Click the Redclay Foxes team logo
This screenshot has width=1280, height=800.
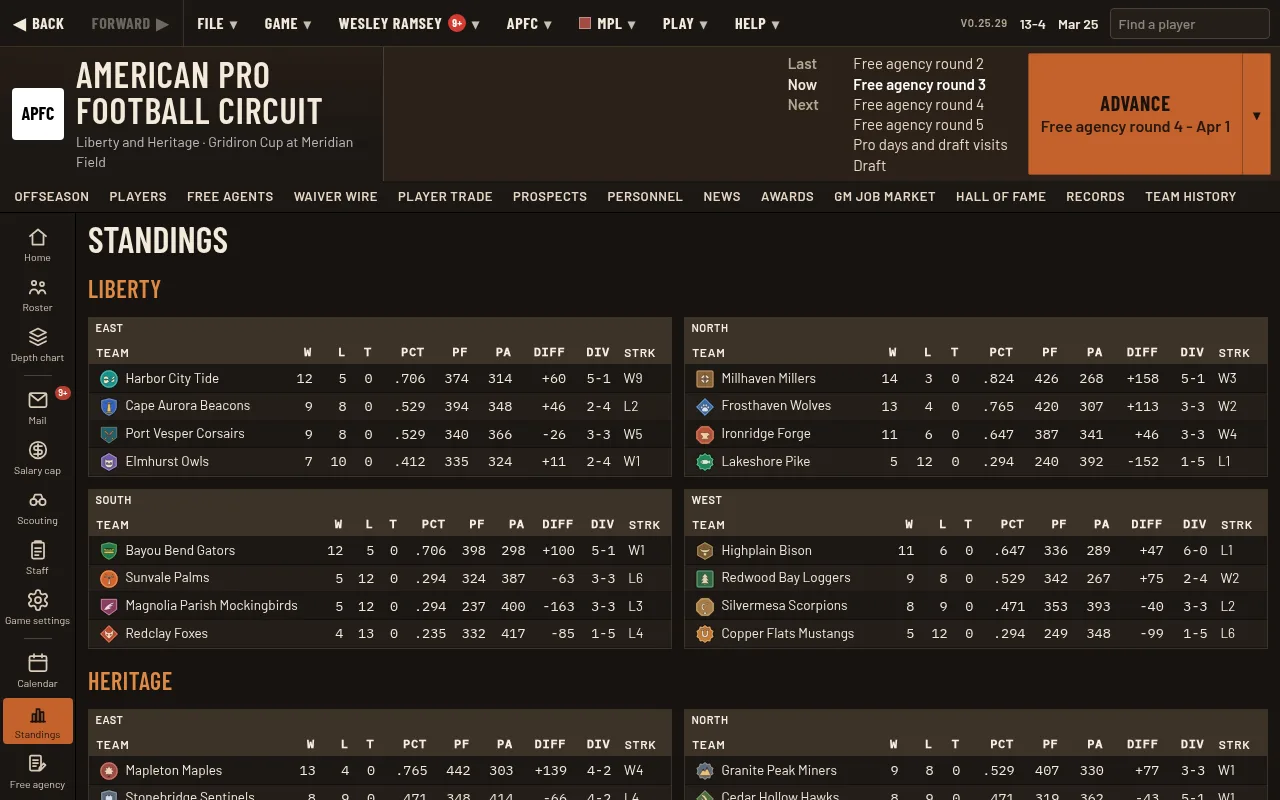pos(109,634)
